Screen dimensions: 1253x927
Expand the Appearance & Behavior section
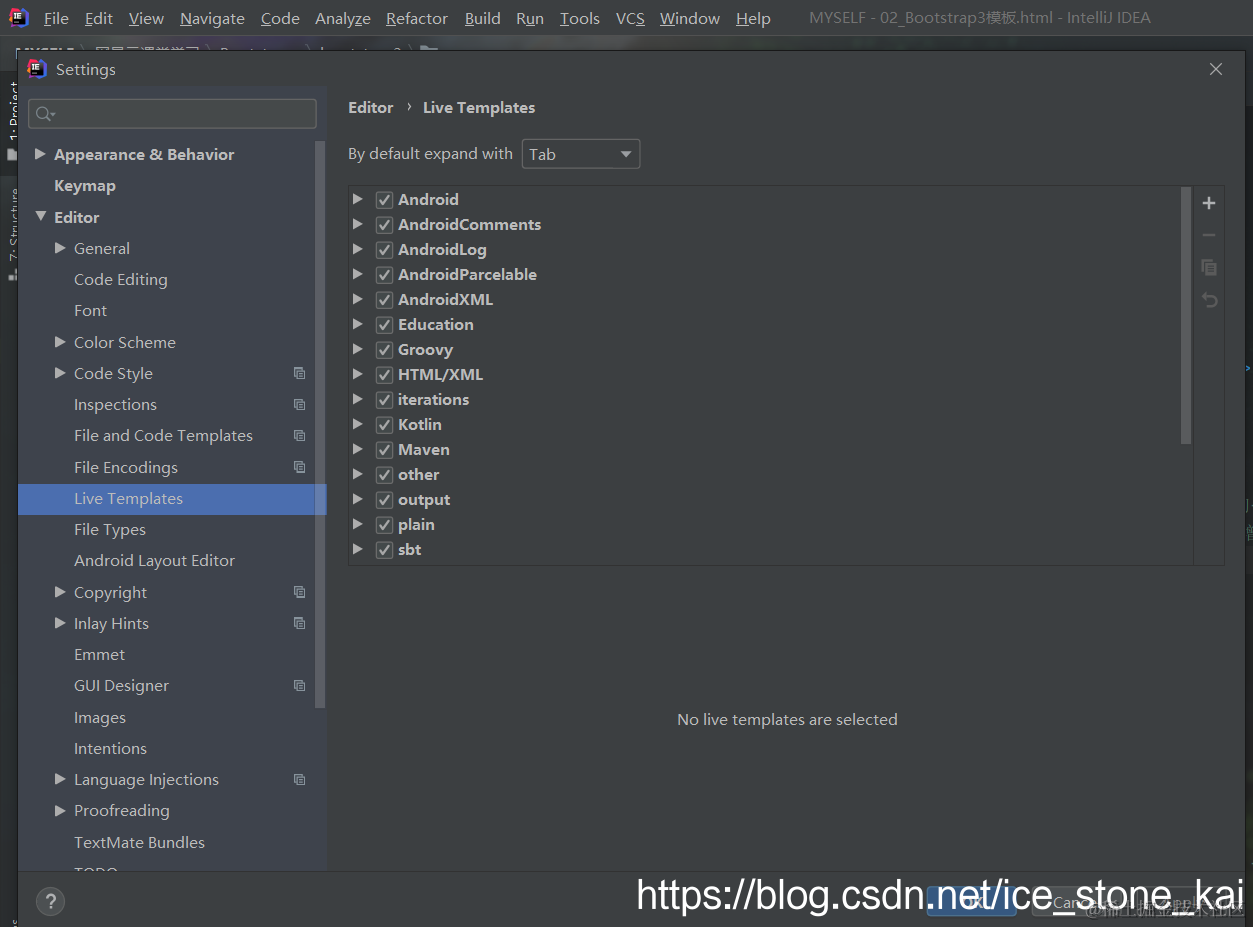tap(40, 154)
